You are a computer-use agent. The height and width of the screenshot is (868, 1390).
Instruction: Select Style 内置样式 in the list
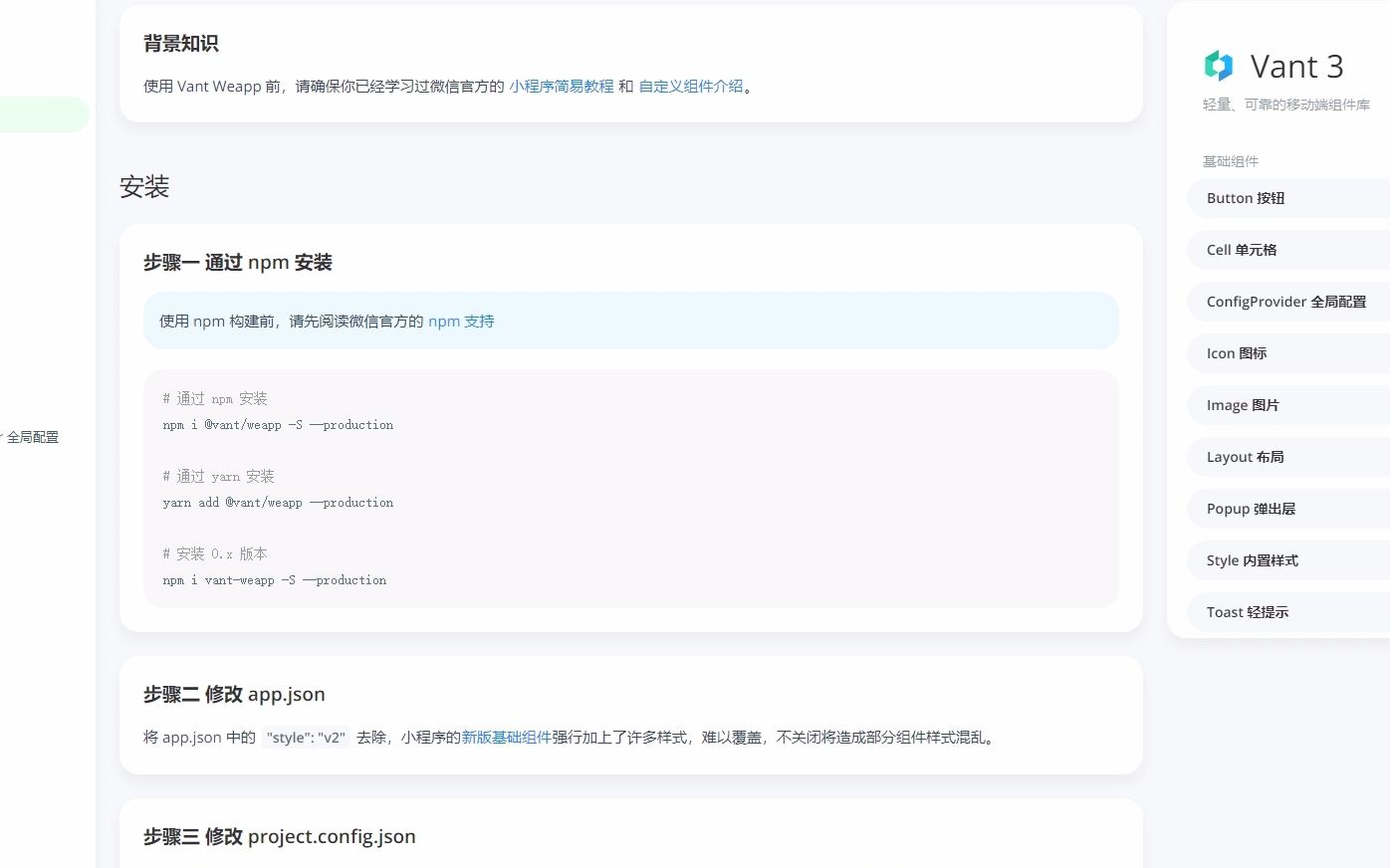(x=1288, y=560)
